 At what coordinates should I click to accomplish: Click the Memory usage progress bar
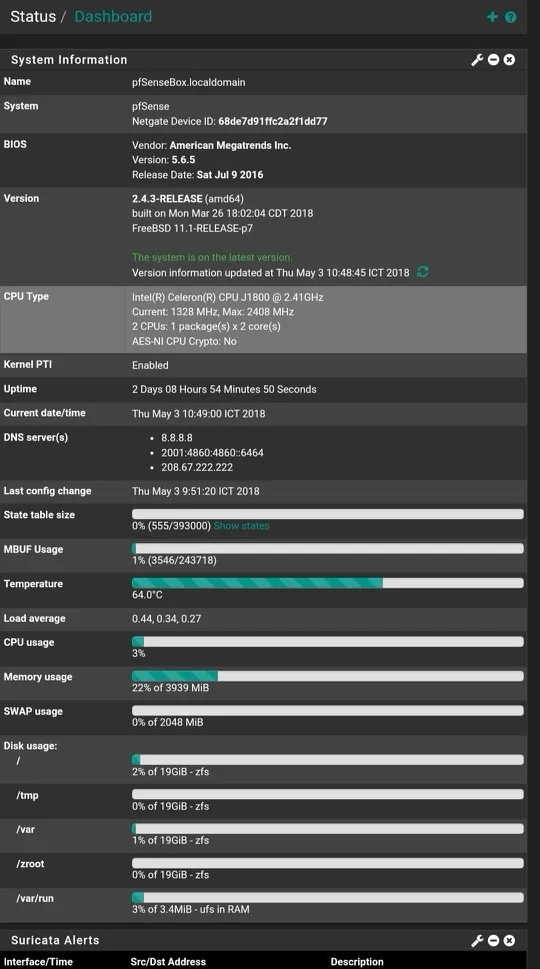coord(327,676)
